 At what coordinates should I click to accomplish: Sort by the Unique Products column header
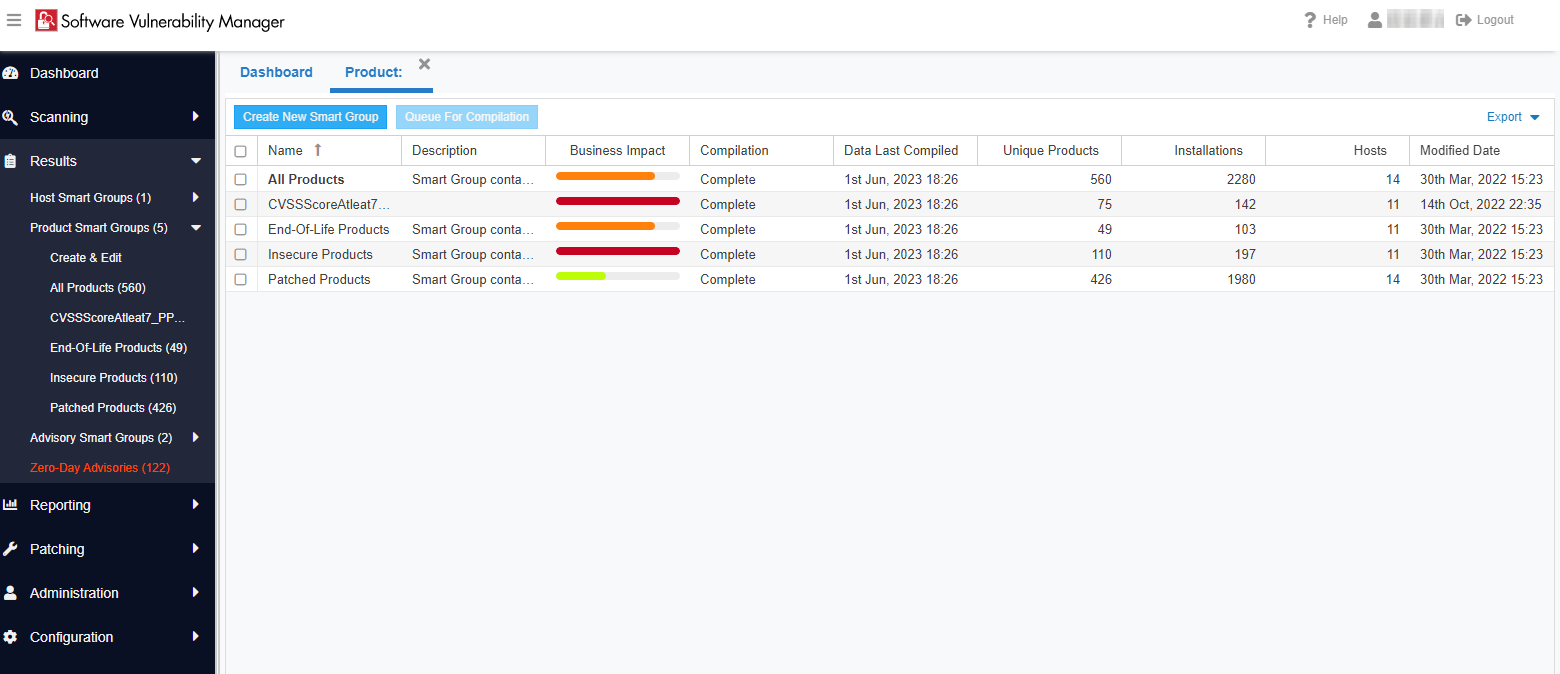point(1050,151)
